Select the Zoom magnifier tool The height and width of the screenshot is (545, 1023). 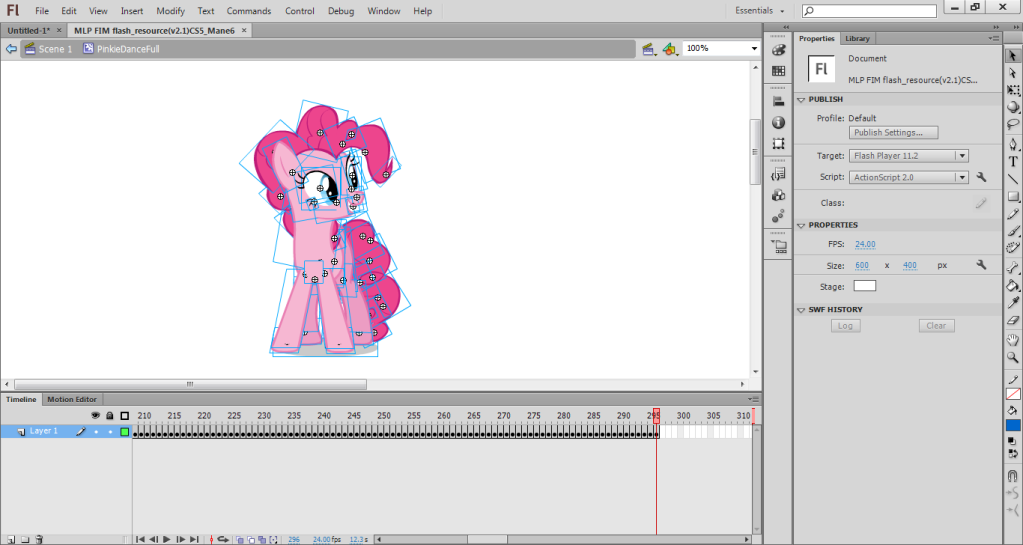(1013, 357)
